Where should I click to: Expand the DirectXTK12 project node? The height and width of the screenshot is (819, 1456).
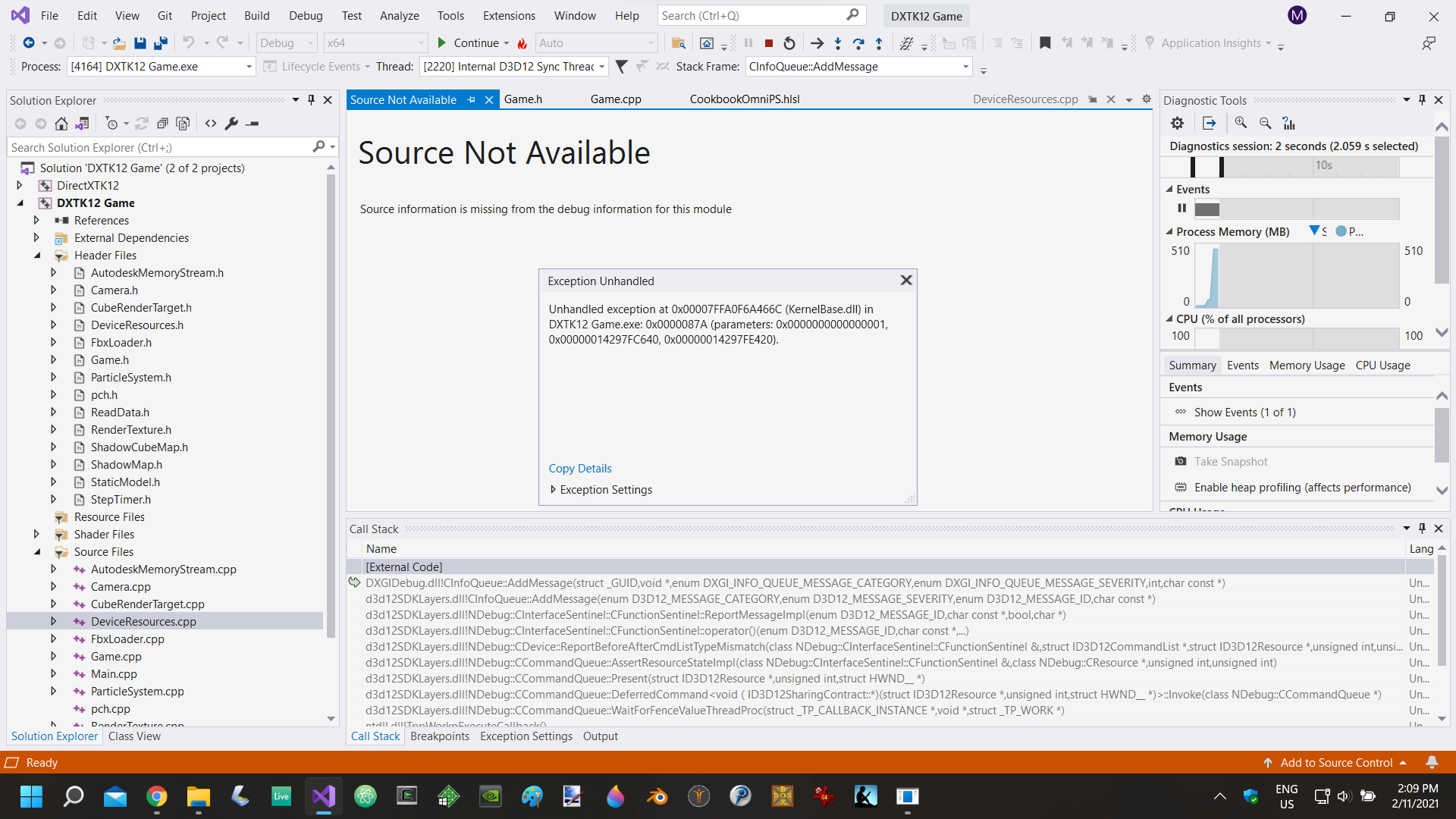[20, 185]
